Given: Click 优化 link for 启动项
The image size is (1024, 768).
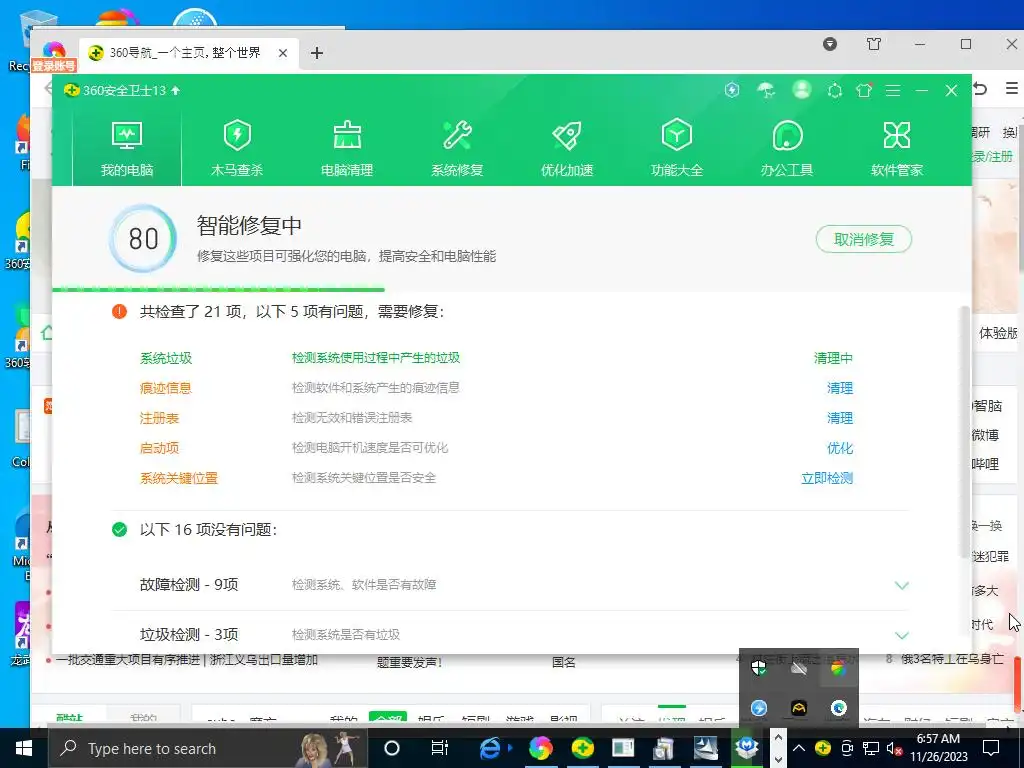Looking at the screenshot, I should pos(840,448).
